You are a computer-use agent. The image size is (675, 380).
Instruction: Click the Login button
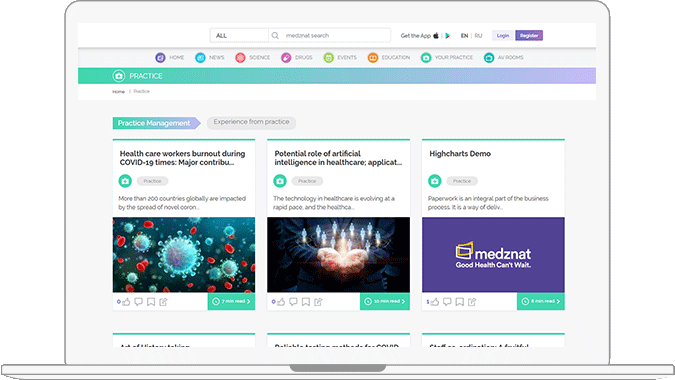(x=503, y=35)
